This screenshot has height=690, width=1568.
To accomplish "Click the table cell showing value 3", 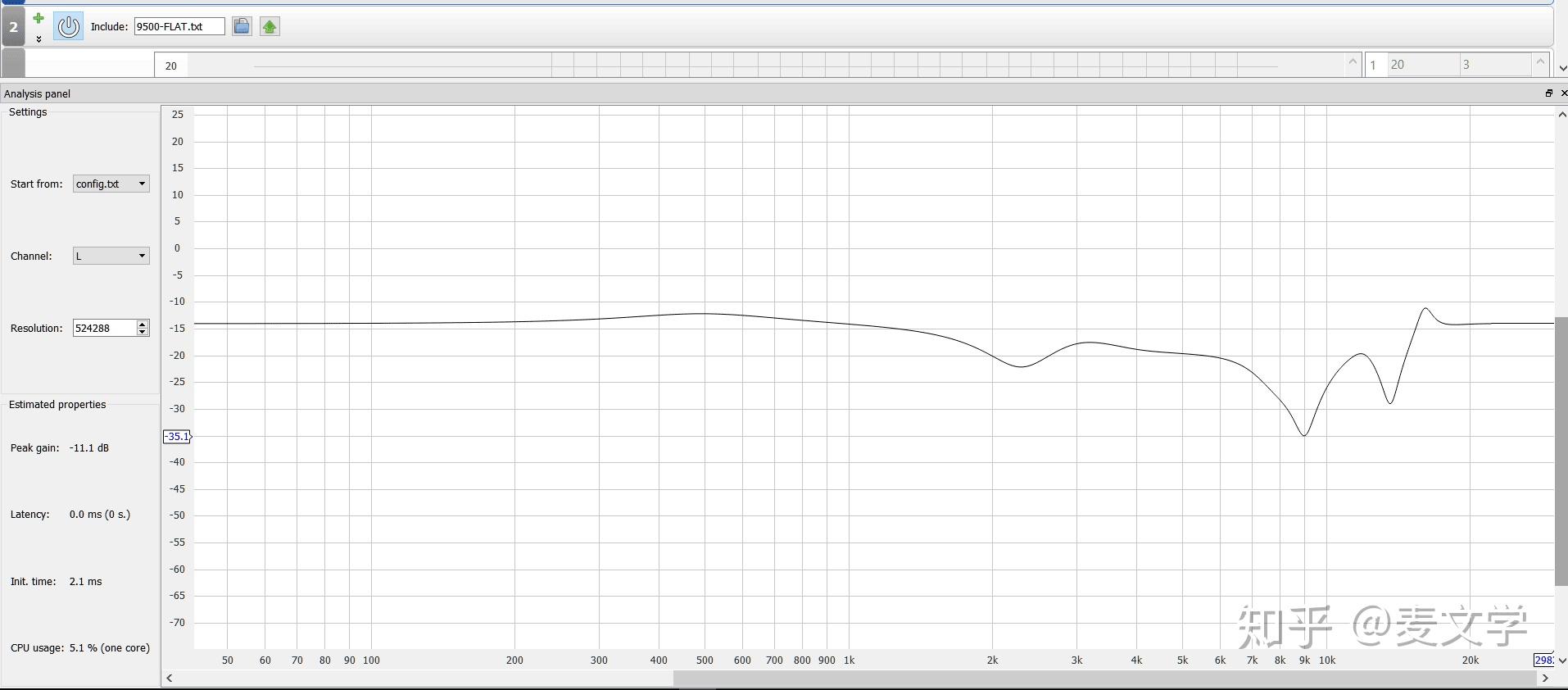I will [x=1494, y=65].
